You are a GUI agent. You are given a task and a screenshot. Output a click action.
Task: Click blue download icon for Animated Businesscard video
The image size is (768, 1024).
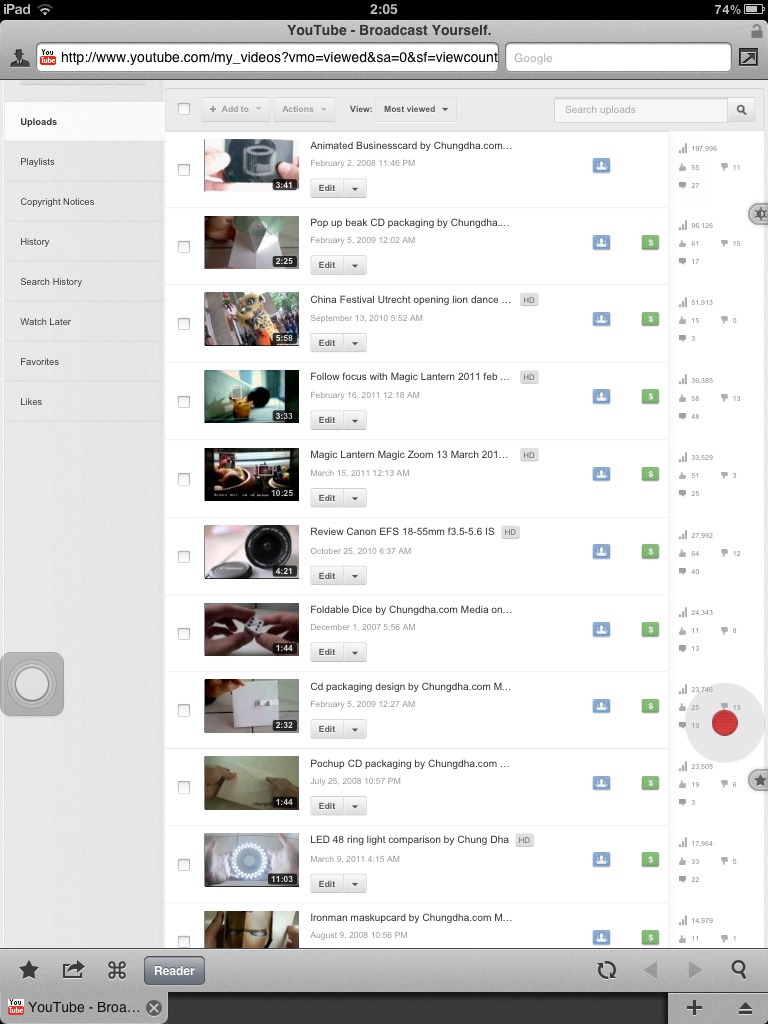(x=601, y=165)
